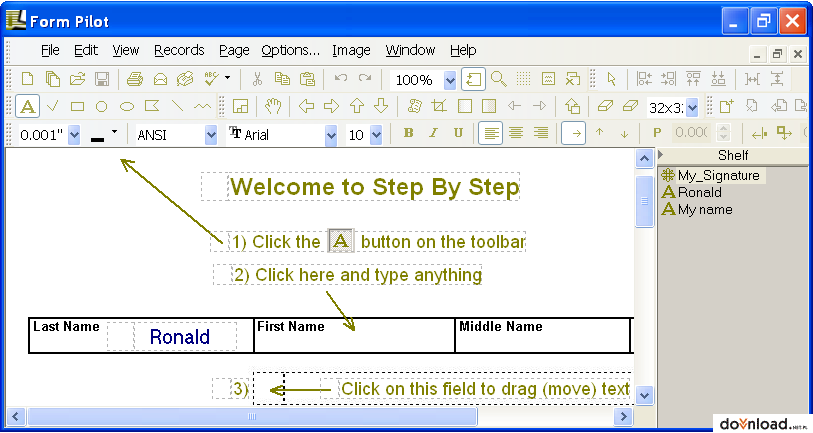813x433 pixels.
Task: Open the Help menu
Action: click(463, 50)
